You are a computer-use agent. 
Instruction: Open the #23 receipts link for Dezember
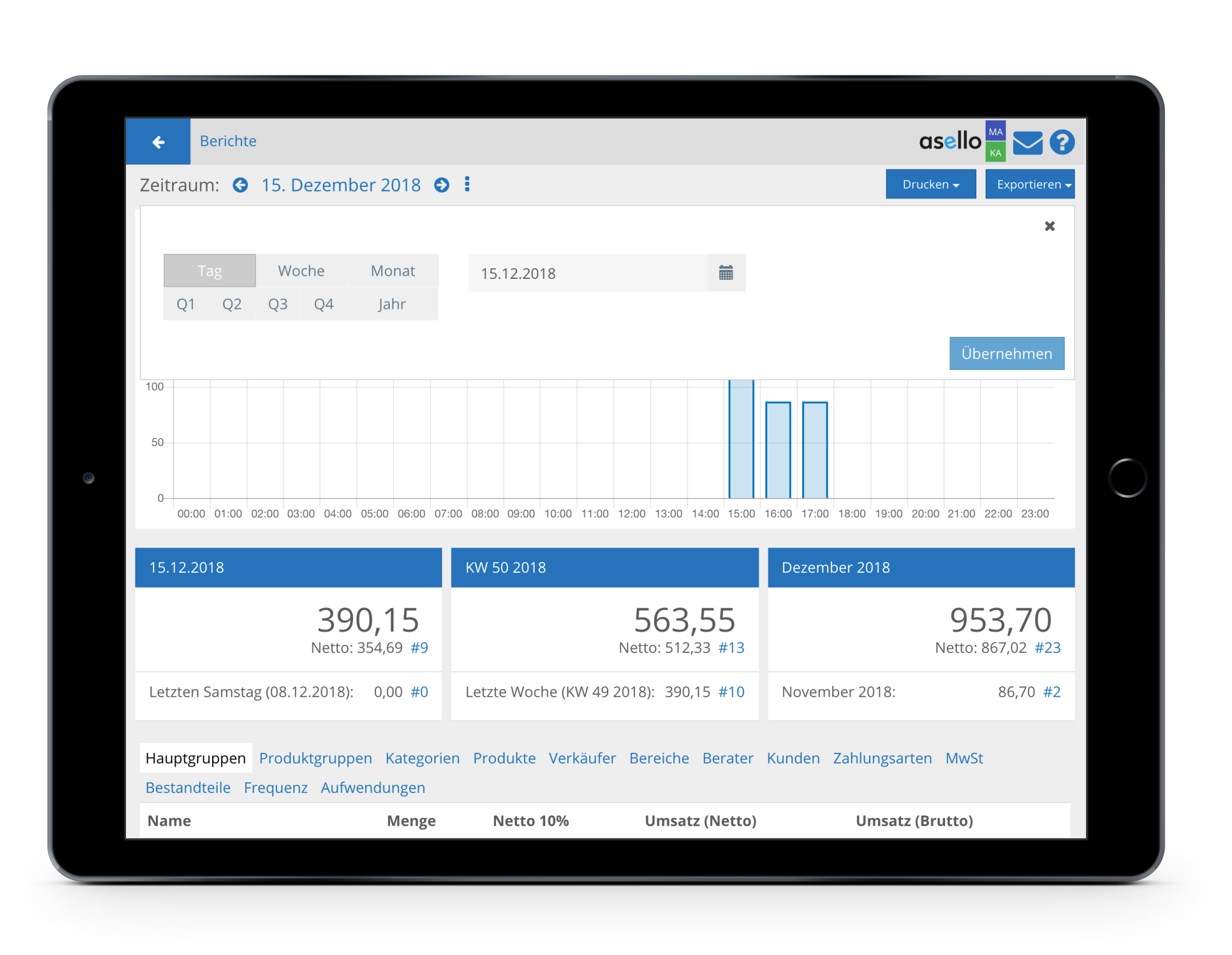tap(1047, 648)
